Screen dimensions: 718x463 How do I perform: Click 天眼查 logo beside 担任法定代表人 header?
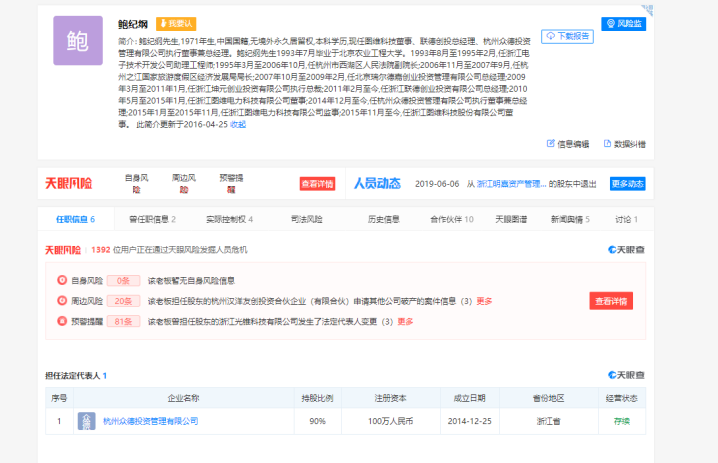(626, 375)
